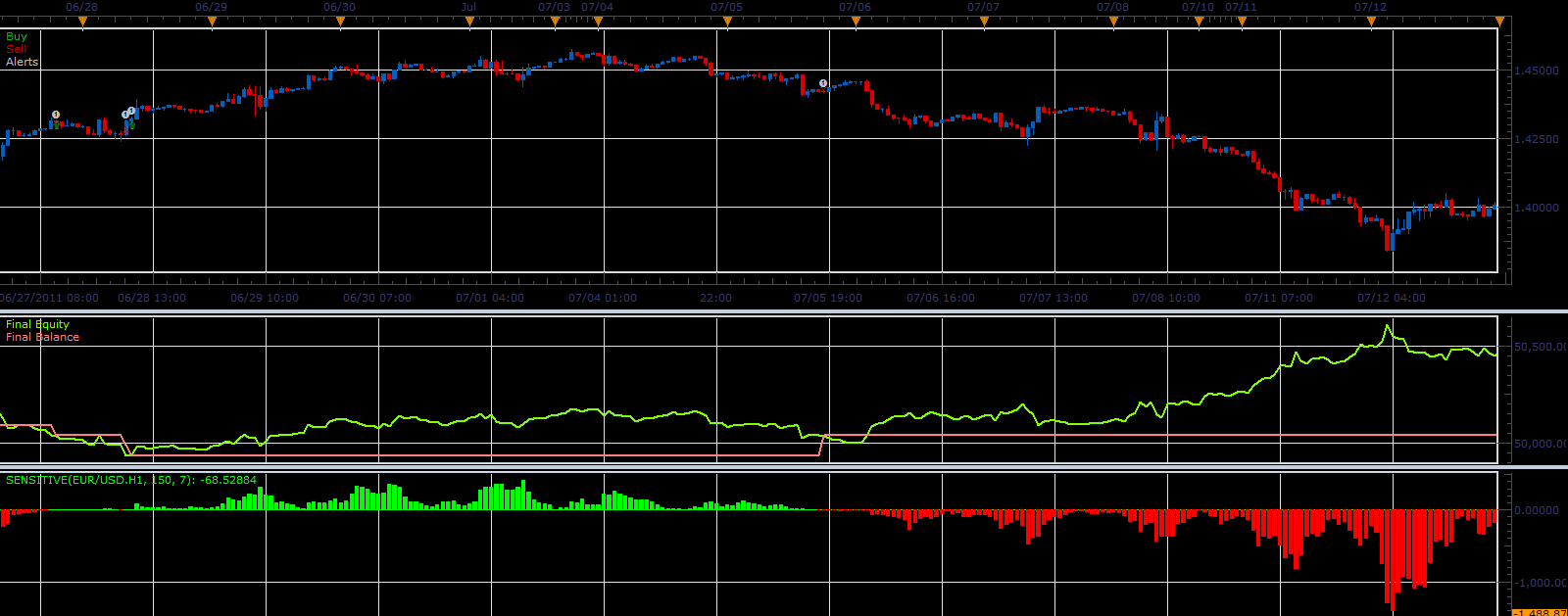The width and height of the screenshot is (1568, 616).
Task: Click the 07/07 13:00 time label
Action: (x=1053, y=298)
